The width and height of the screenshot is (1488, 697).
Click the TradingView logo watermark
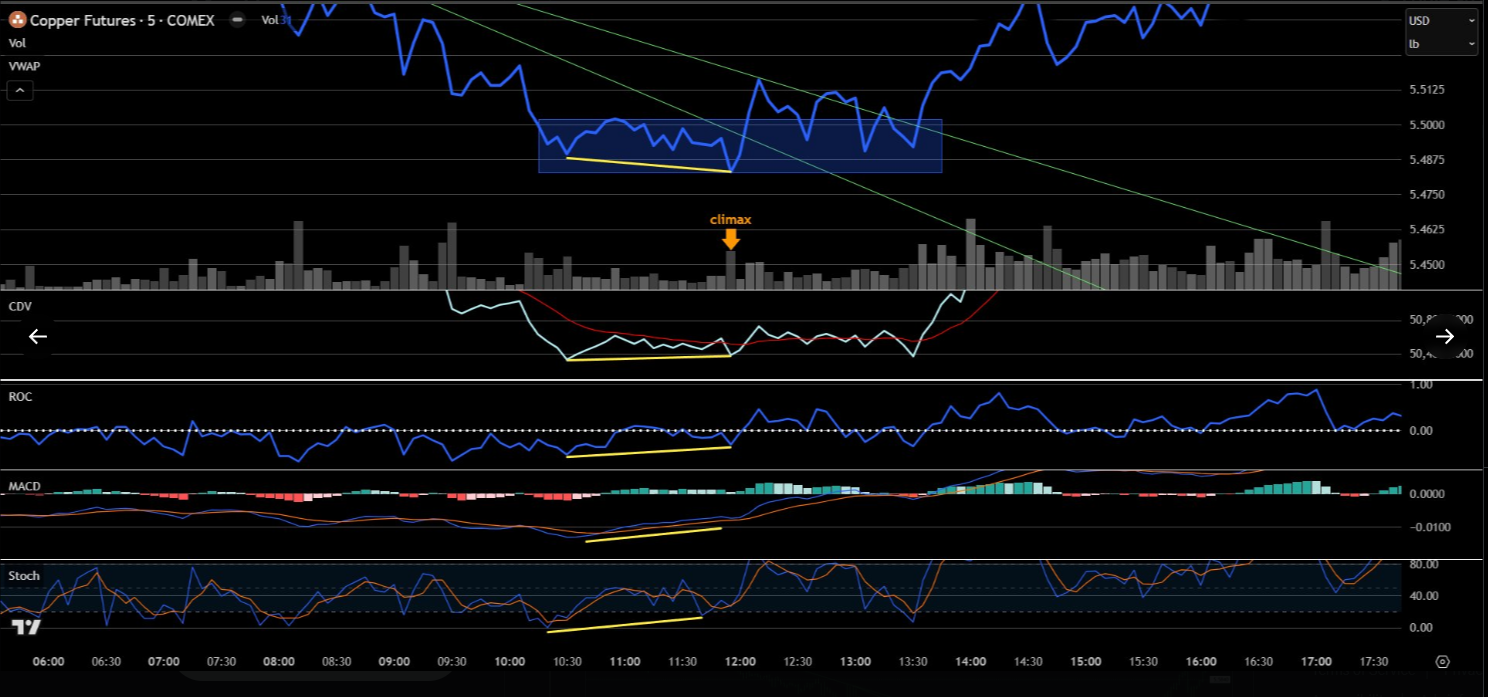[x=25, y=625]
